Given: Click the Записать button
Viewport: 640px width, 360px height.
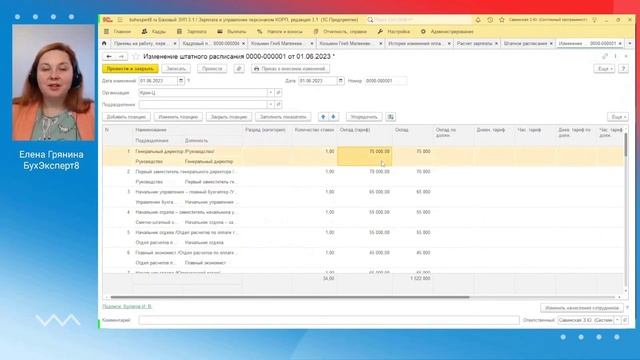Looking at the screenshot, I should pyautogui.click(x=176, y=69).
